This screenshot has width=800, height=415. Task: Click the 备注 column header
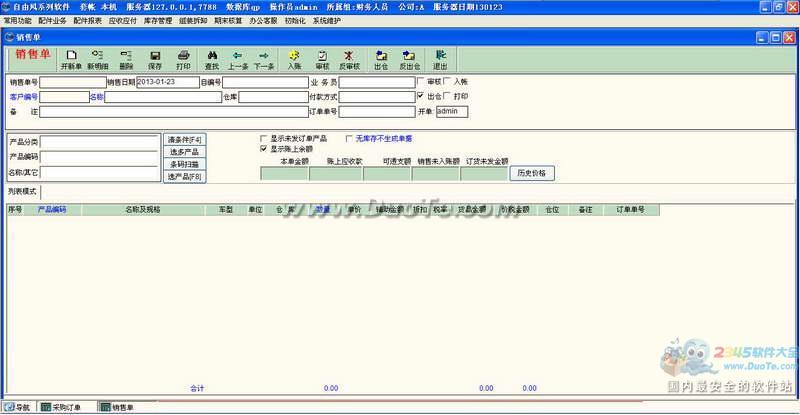coord(586,210)
